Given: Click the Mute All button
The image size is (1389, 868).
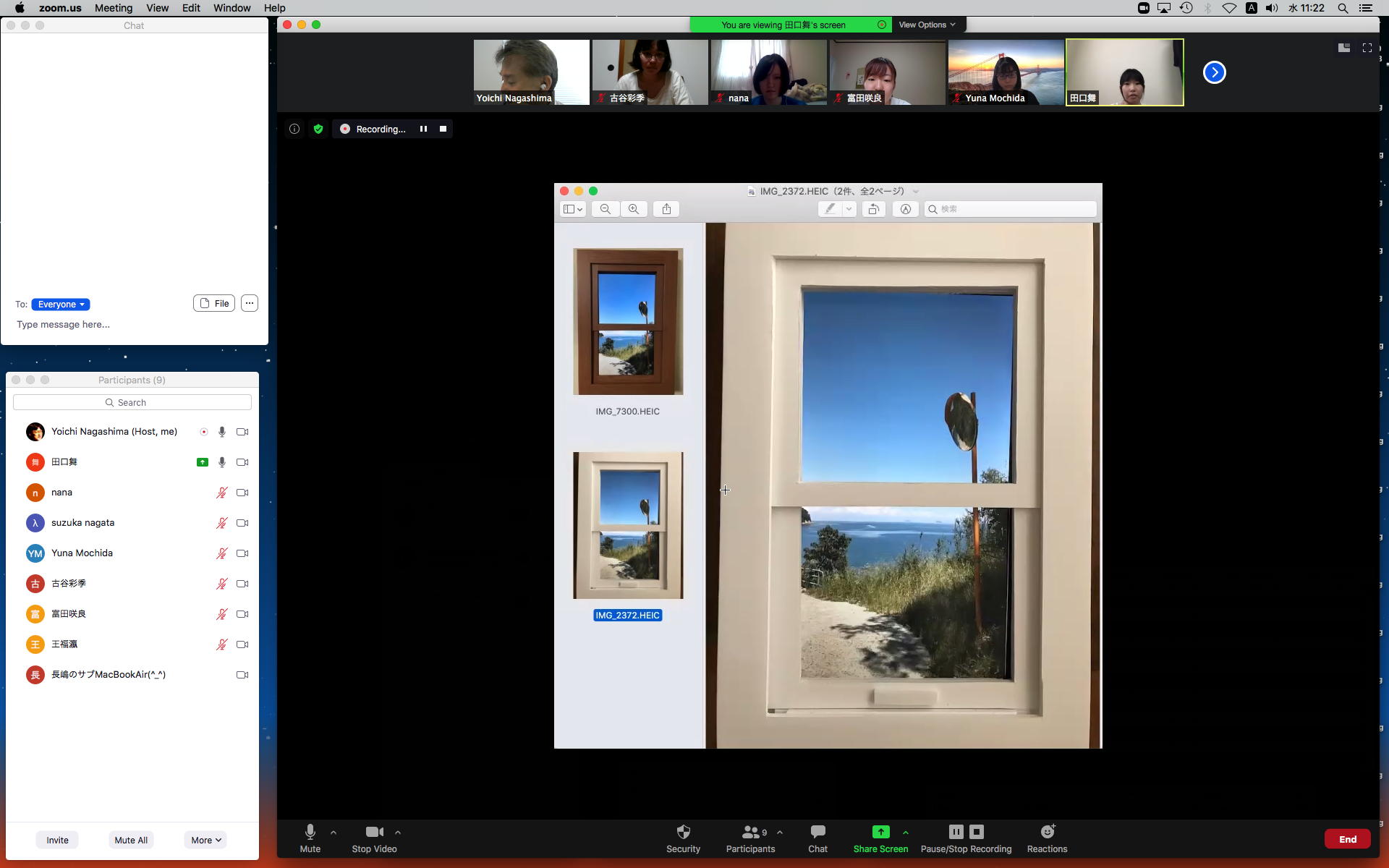Looking at the screenshot, I should (x=131, y=840).
